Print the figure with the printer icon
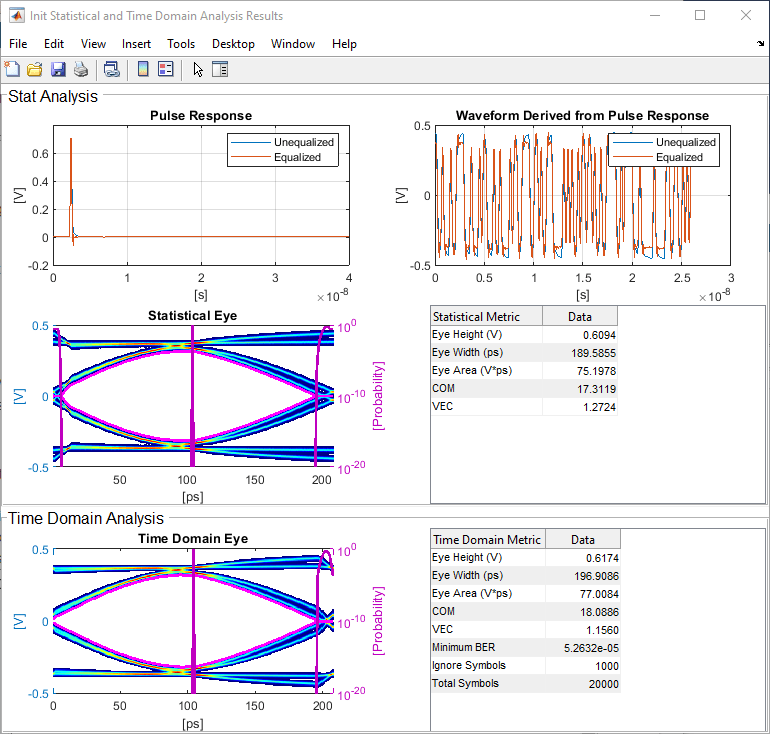This screenshot has width=770, height=734. coord(81,69)
